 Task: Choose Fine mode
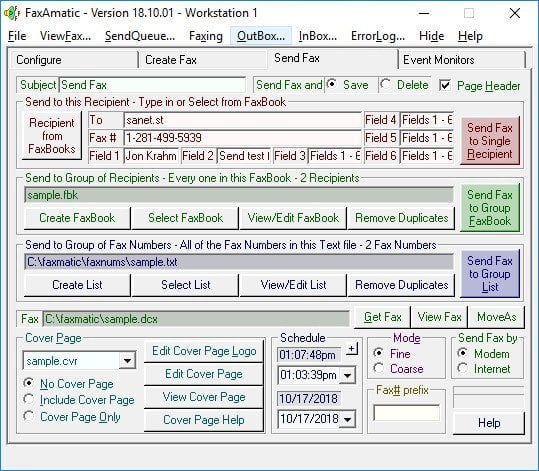click(392, 353)
